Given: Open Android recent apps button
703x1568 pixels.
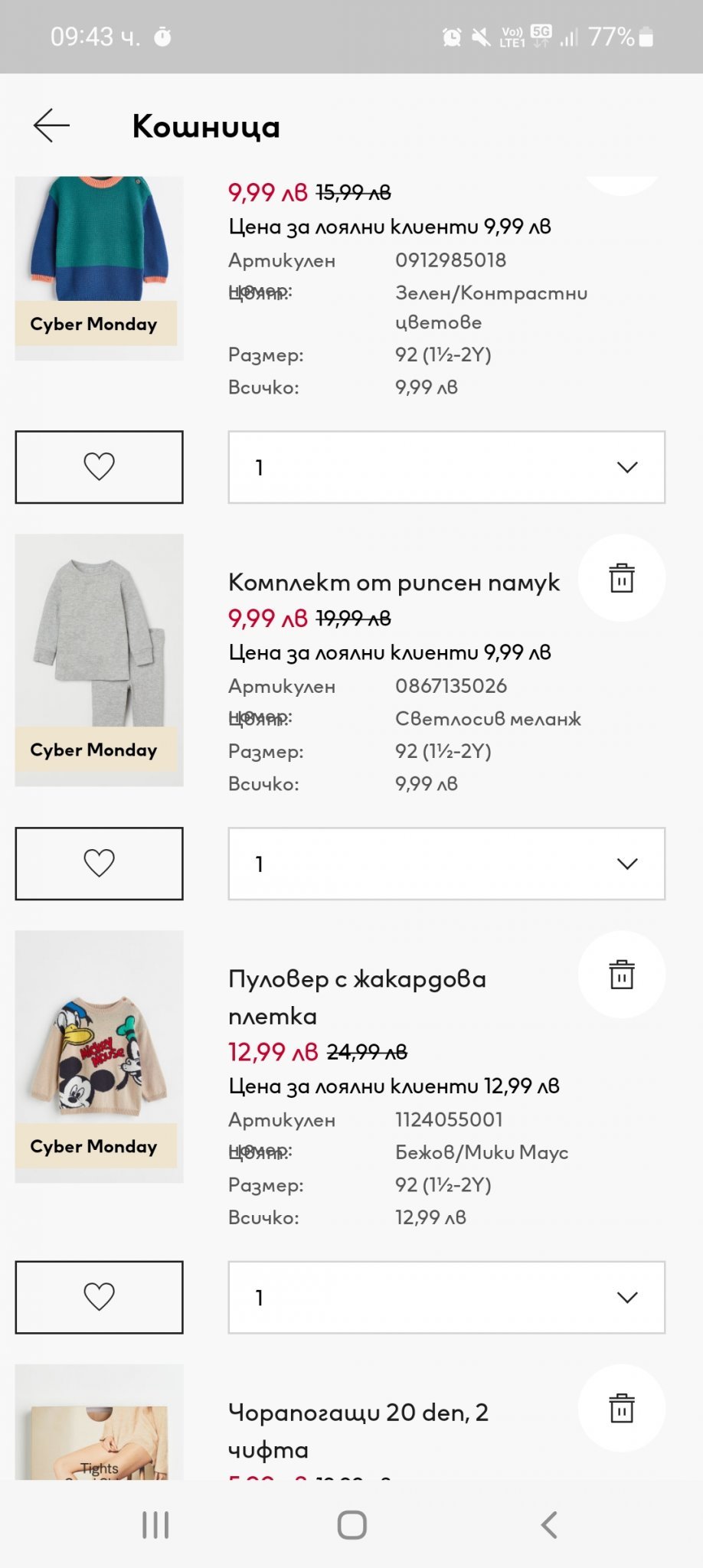Looking at the screenshot, I should 155,1524.
